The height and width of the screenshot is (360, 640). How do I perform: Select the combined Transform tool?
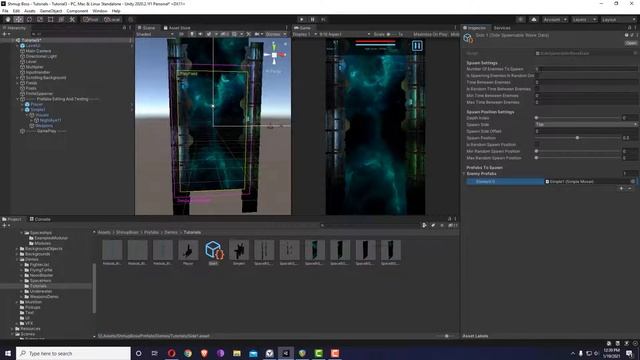[61, 19]
